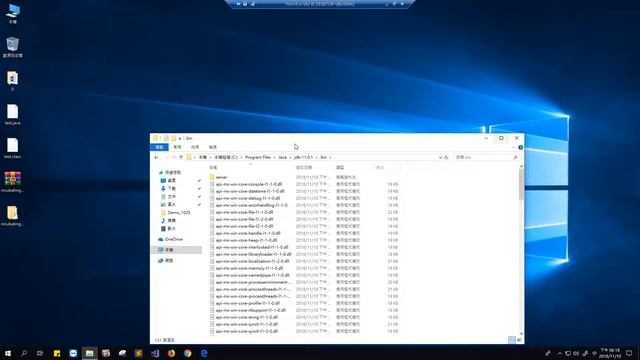Select the test.java file on desktop
Viewport: 640px width, 360px height.
[13, 114]
